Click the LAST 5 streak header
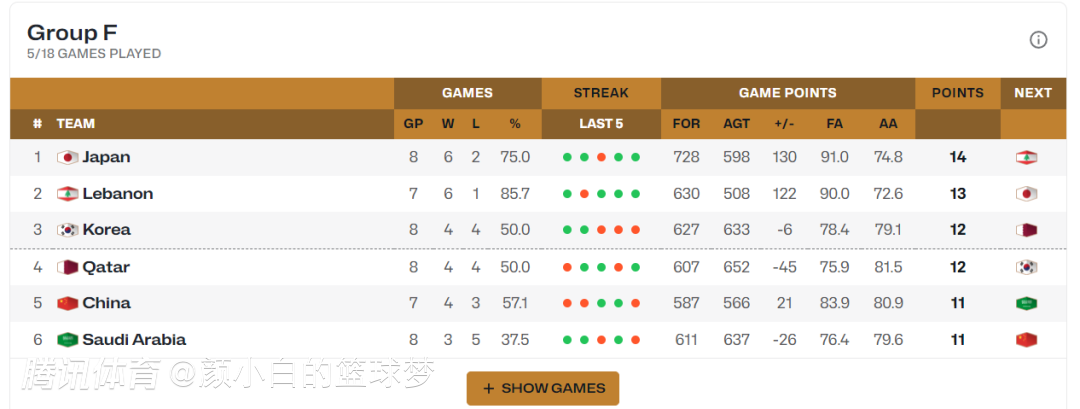 point(601,124)
